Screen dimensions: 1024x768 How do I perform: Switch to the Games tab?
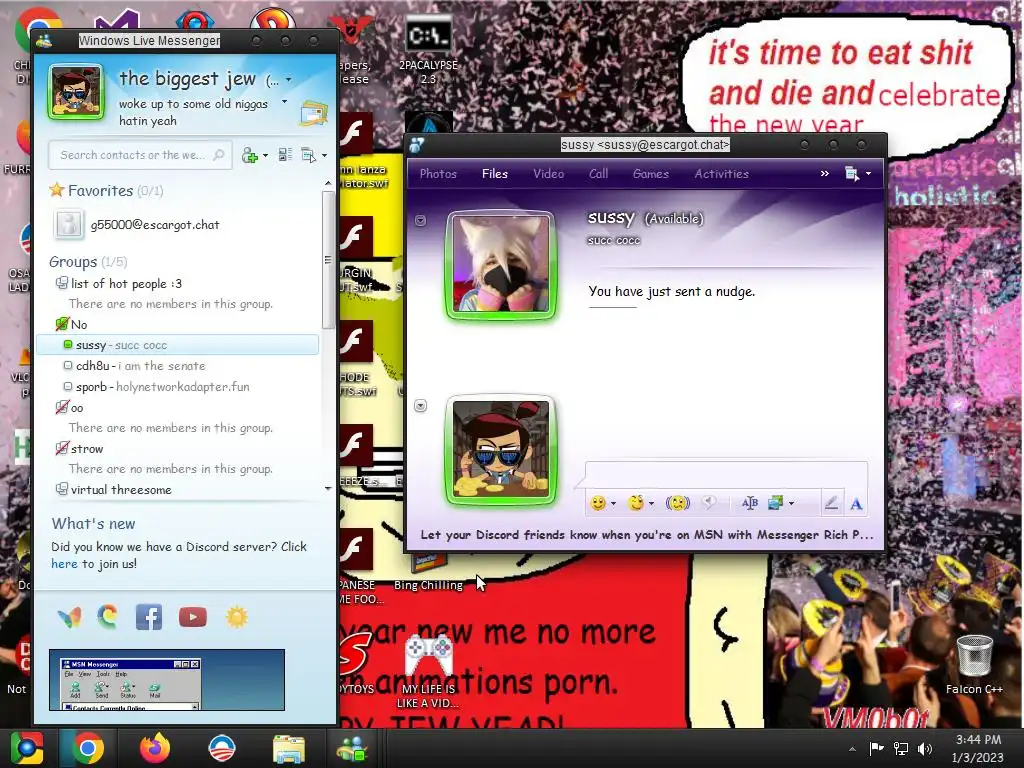click(650, 174)
